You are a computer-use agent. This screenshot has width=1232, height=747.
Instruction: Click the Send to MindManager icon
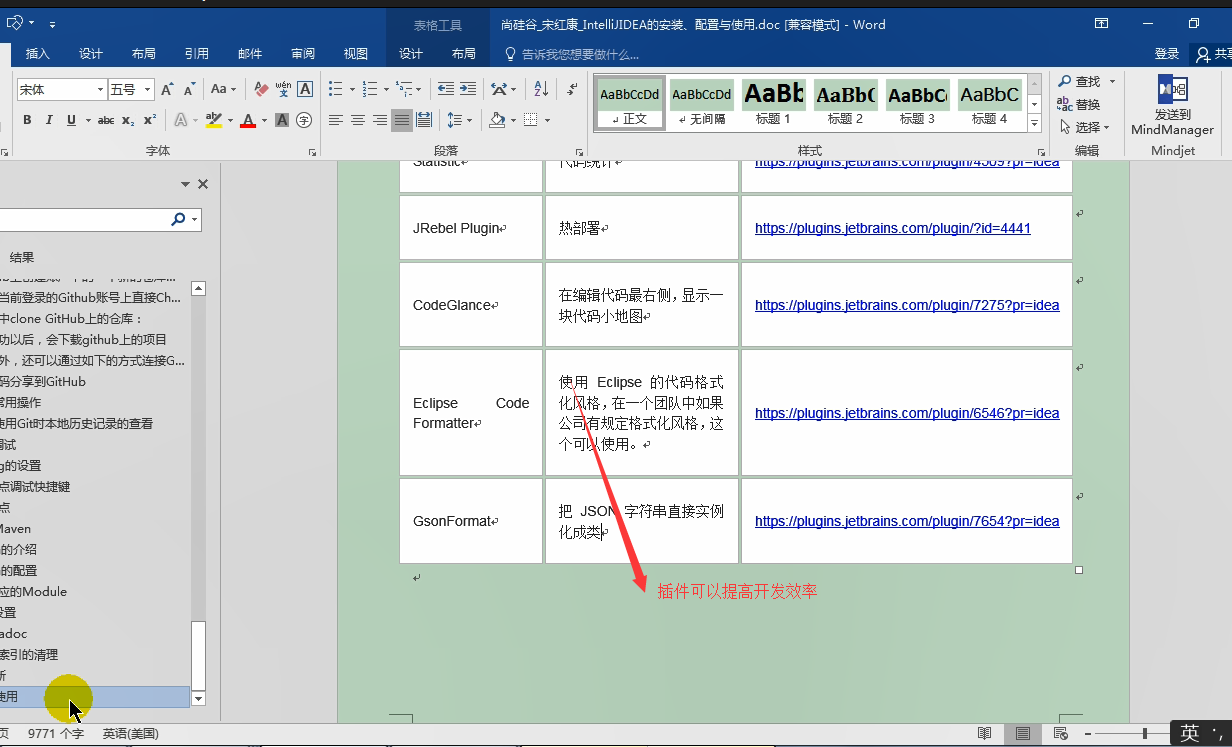pyautogui.click(x=1172, y=90)
